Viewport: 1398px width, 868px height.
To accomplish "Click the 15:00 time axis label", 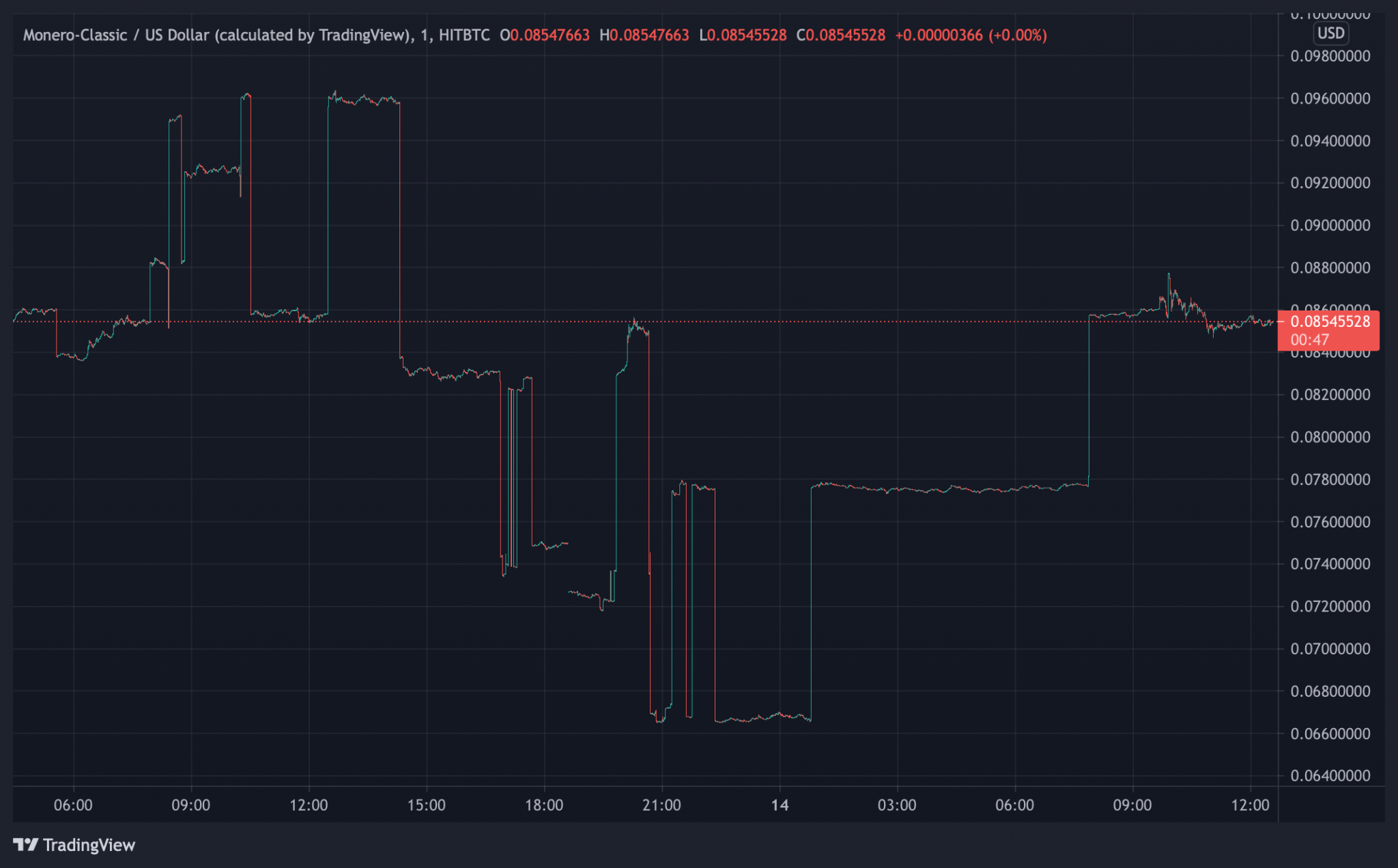I will pyautogui.click(x=426, y=805).
